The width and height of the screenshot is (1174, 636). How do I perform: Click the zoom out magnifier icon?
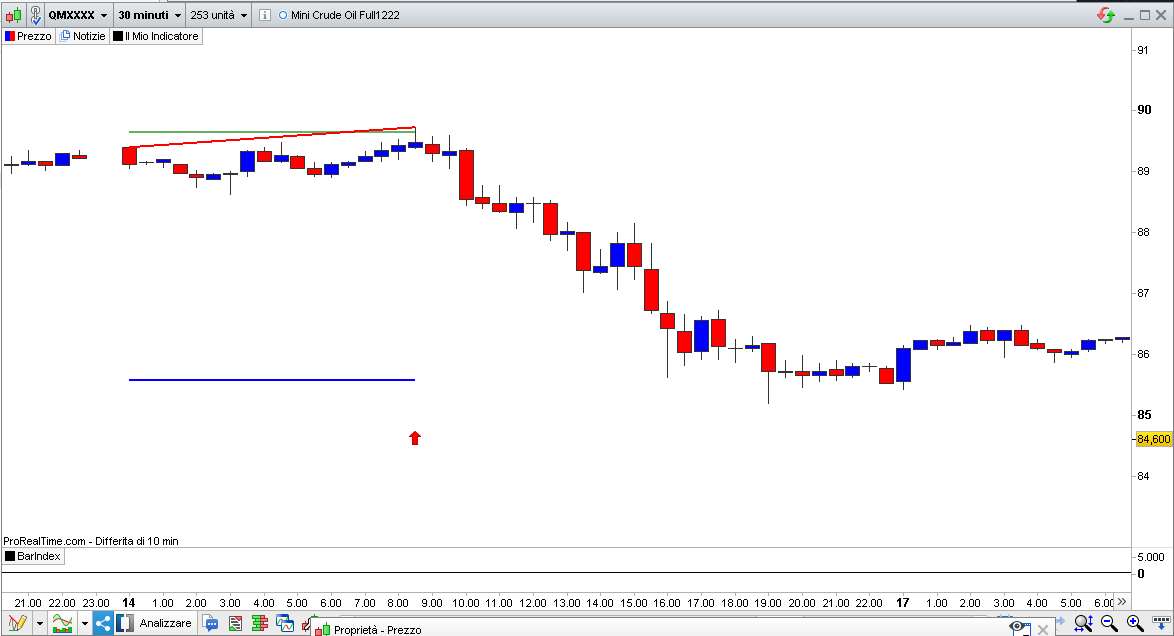tap(1110, 623)
